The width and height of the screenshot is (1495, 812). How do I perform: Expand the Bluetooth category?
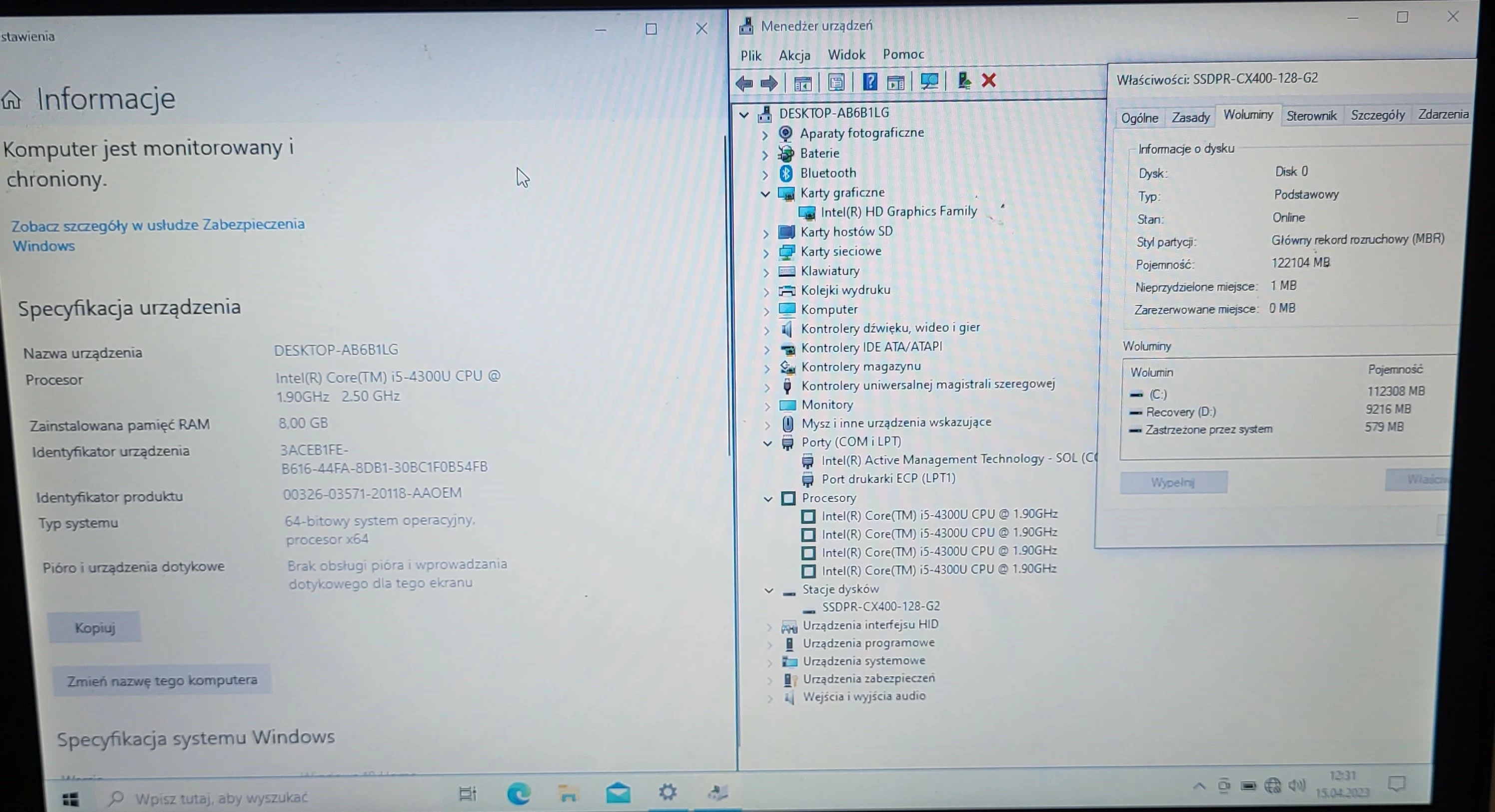(765, 173)
